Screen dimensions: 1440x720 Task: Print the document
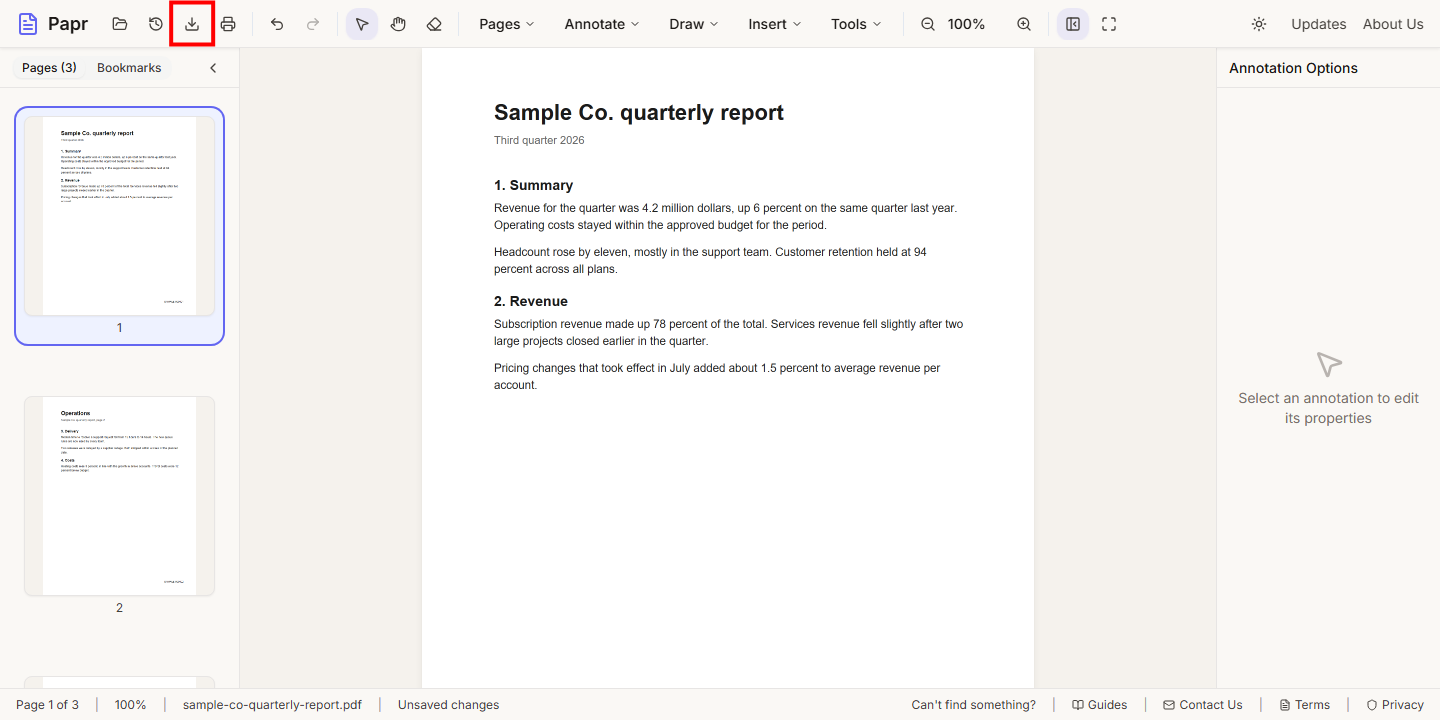point(228,24)
